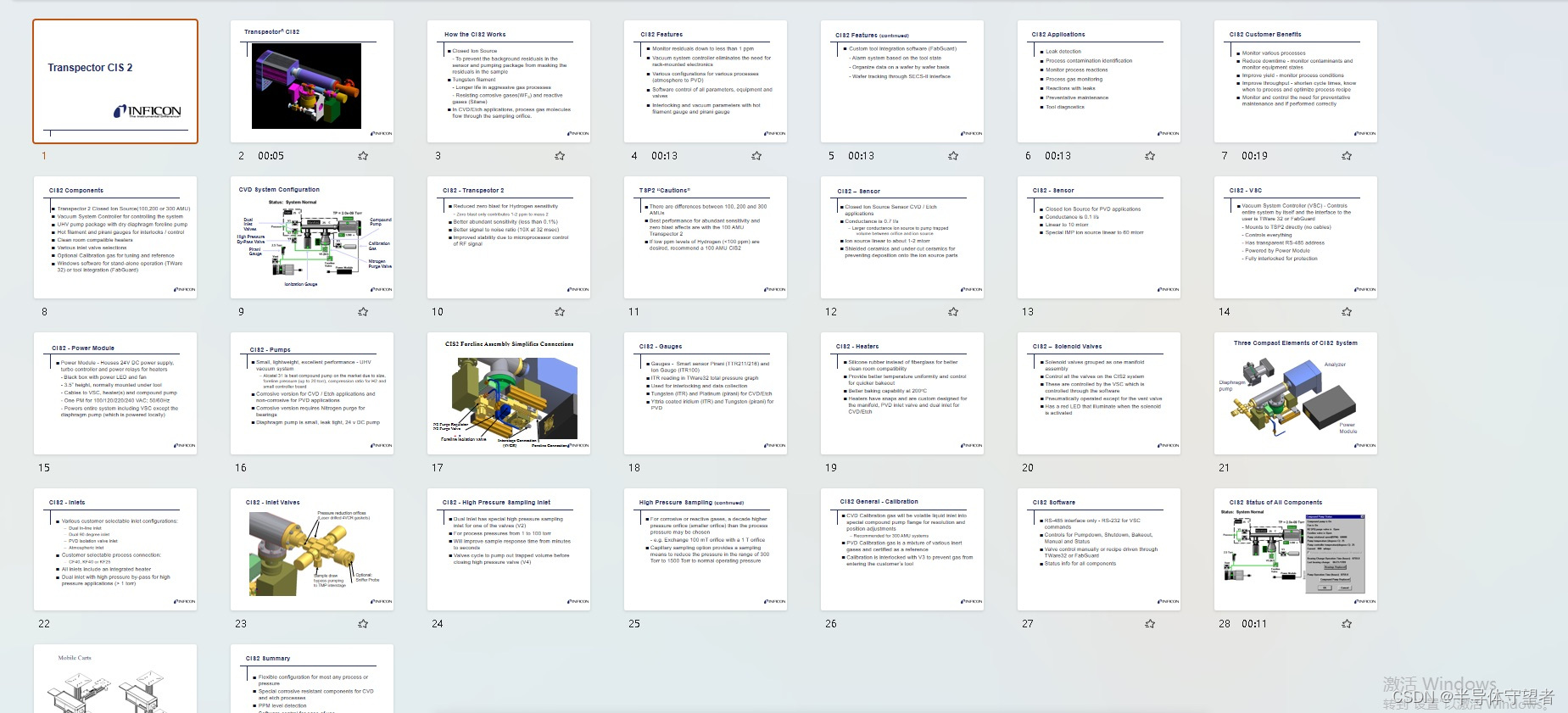Select the 'CIS2 Summary' slide thumbnail
The height and width of the screenshot is (713, 1568).
click(x=312, y=678)
